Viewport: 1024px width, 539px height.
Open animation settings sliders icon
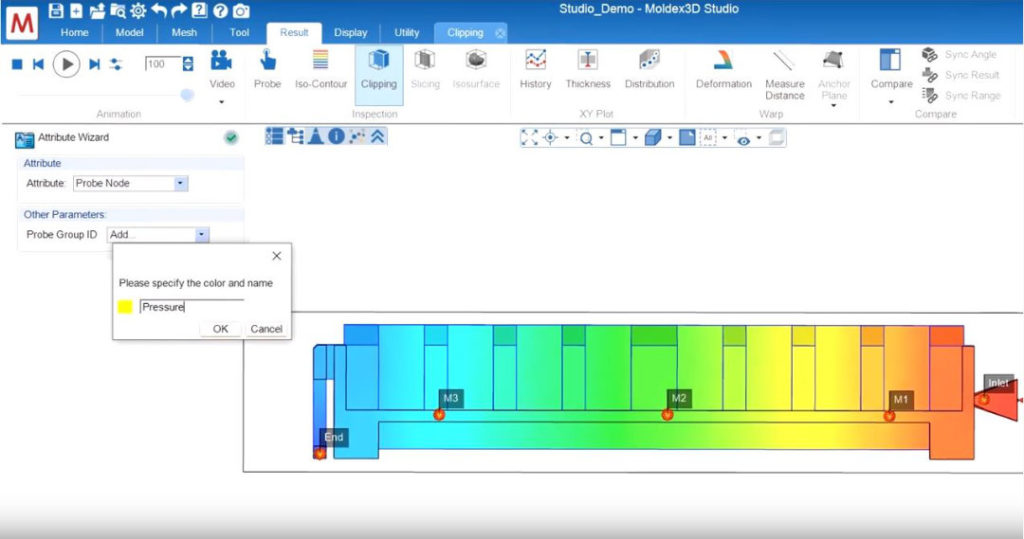pos(116,64)
